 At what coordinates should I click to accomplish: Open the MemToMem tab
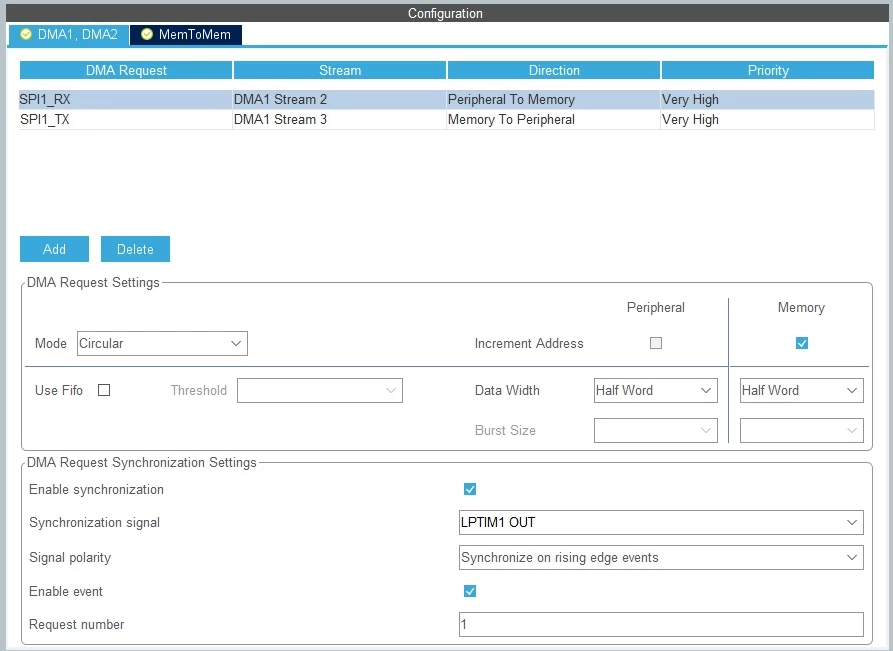pos(186,35)
